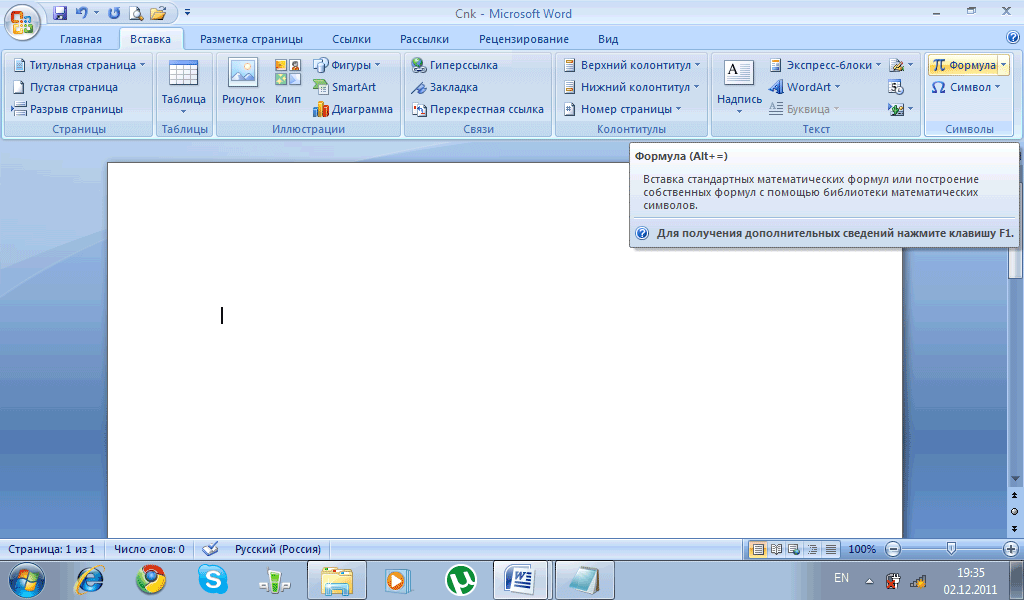Open a file using the quick access folder icon

tap(157, 12)
